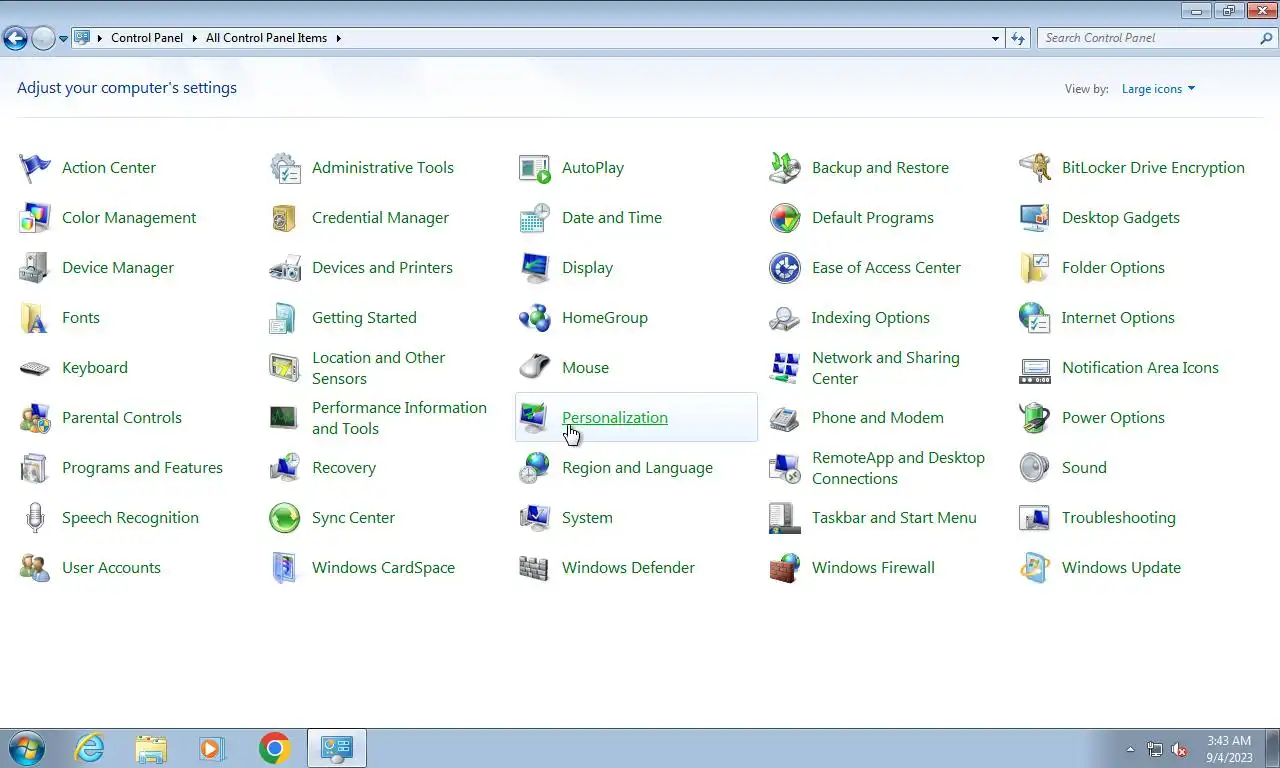Image resolution: width=1280 pixels, height=768 pixels.
Task: Click the Speech Recognition microphone icon
Action: click(x=35, y=518)
